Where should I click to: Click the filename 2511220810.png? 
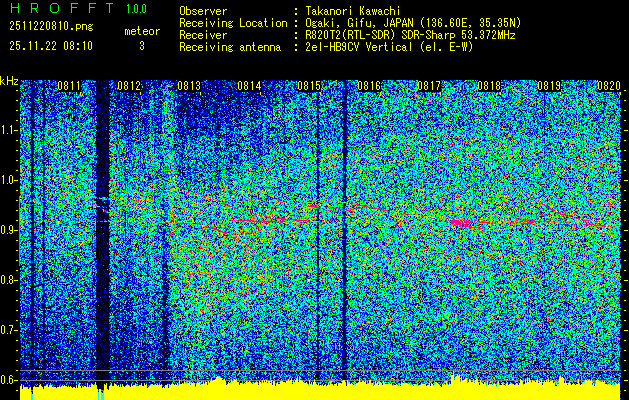(x=51, y=27)
